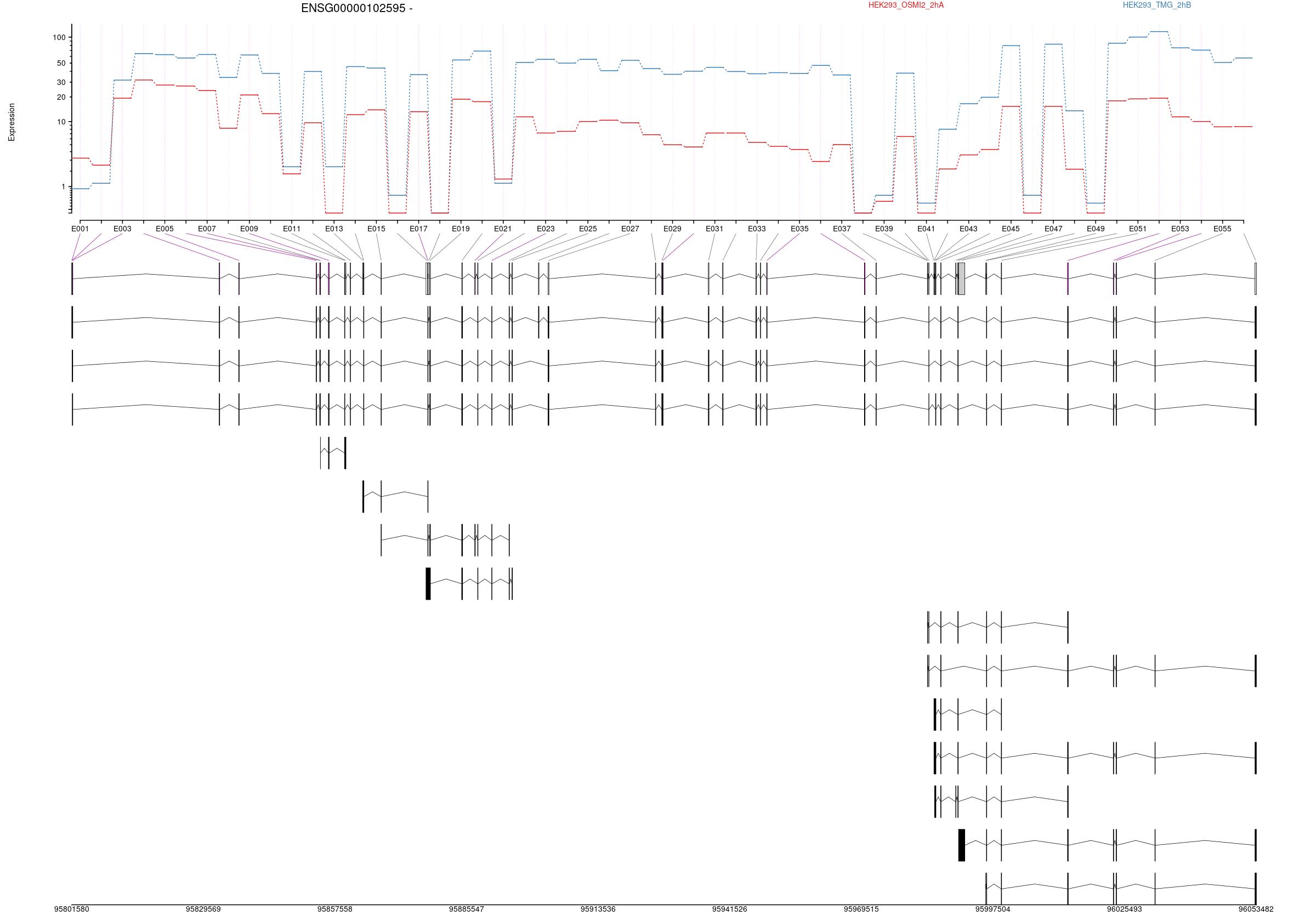This screenshot has height=921, width=1316.
Task: Click the thick black exon in second-last transcript
Action: click(x=962, y=845)
